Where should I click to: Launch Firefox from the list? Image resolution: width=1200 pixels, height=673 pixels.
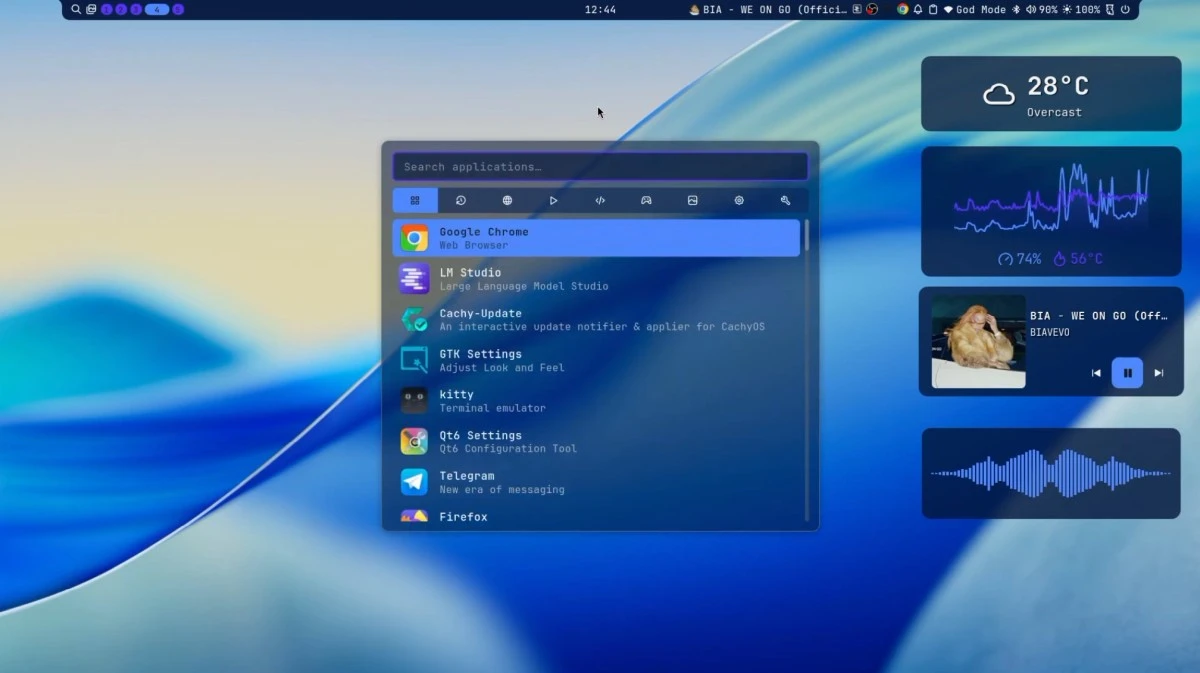(x=596, y=516)
